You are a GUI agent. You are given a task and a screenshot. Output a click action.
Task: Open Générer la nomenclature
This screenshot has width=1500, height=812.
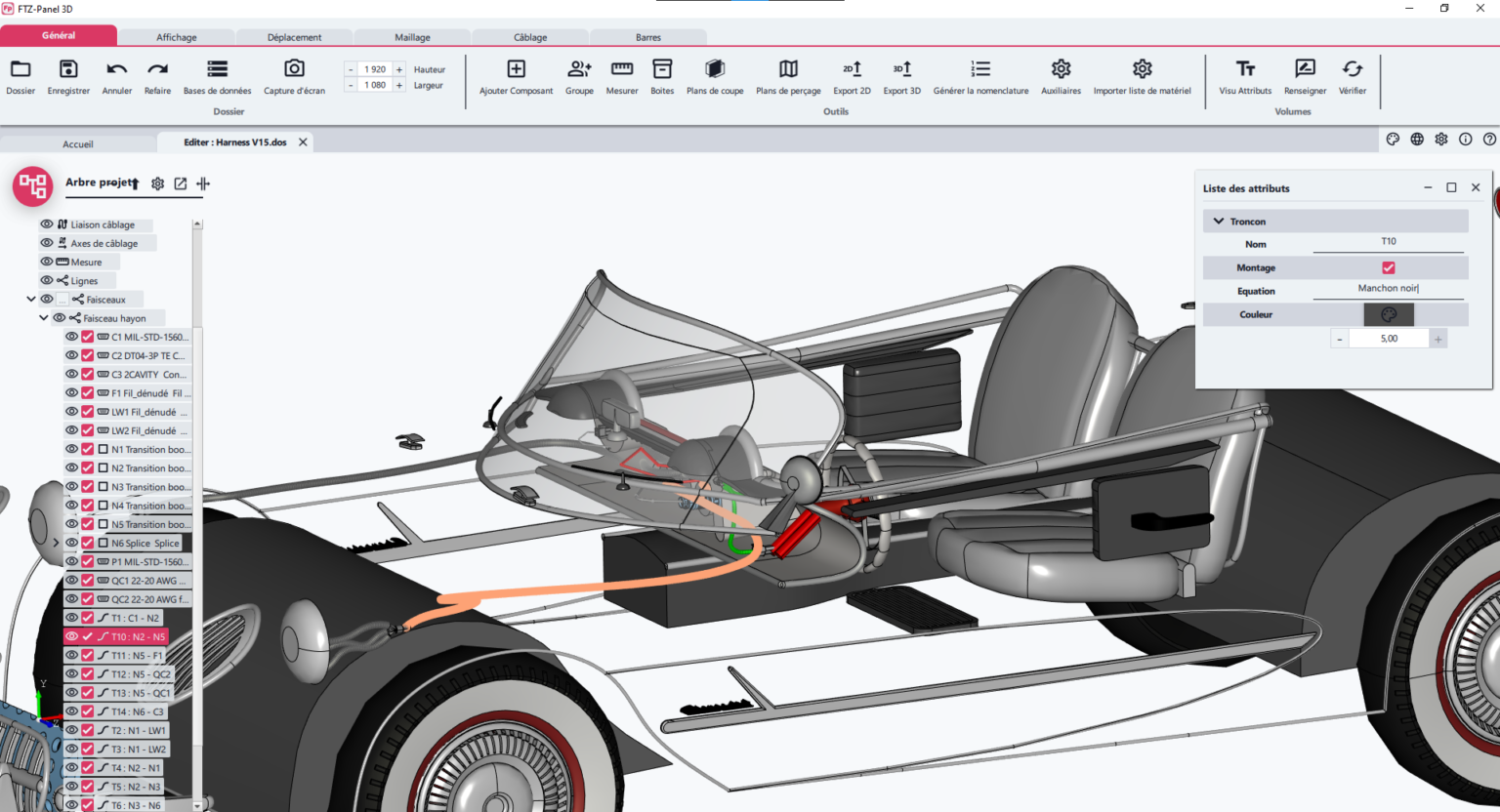click(979, 77)
